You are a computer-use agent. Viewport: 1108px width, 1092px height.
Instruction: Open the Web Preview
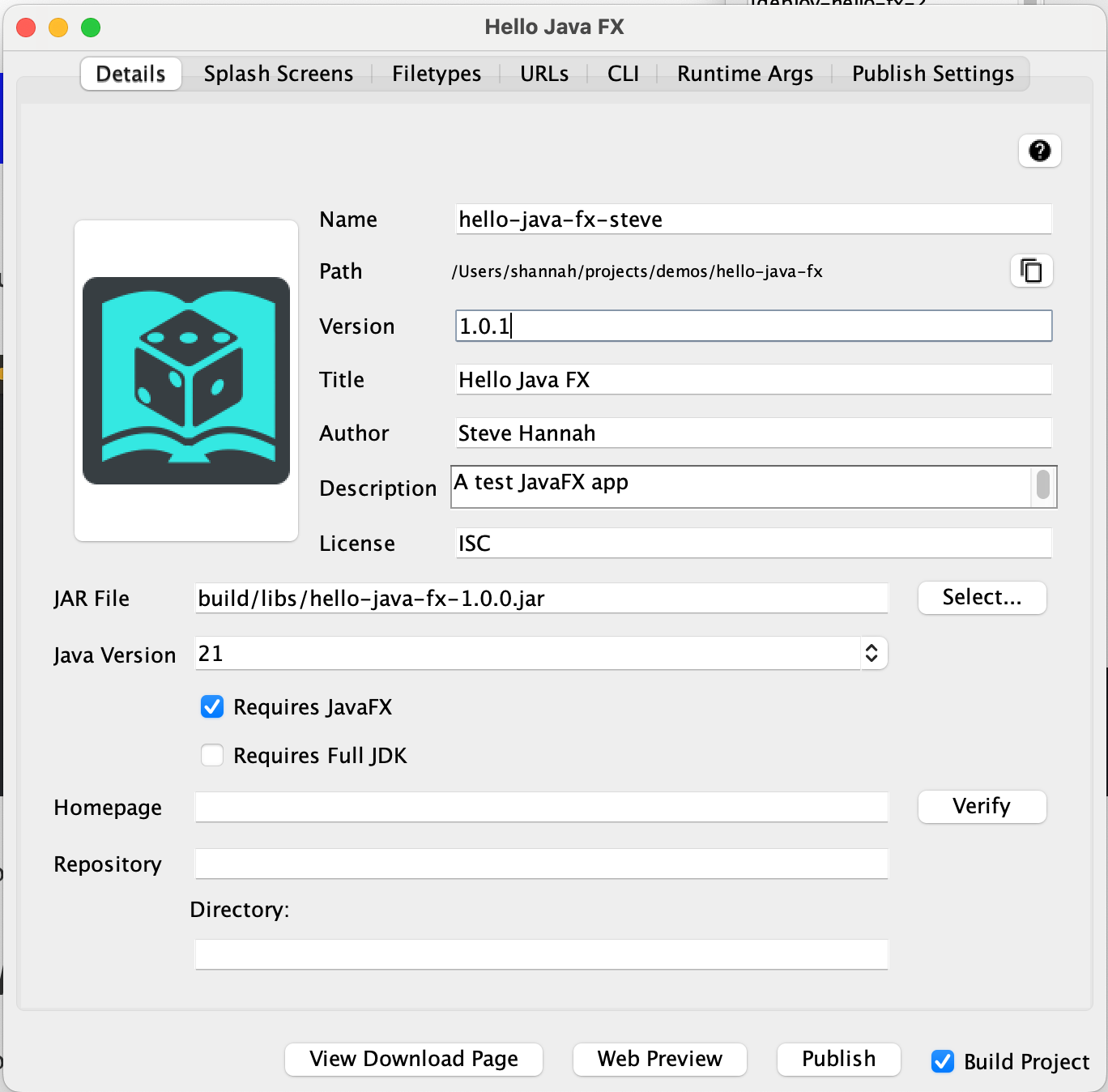coord(660,1060)
